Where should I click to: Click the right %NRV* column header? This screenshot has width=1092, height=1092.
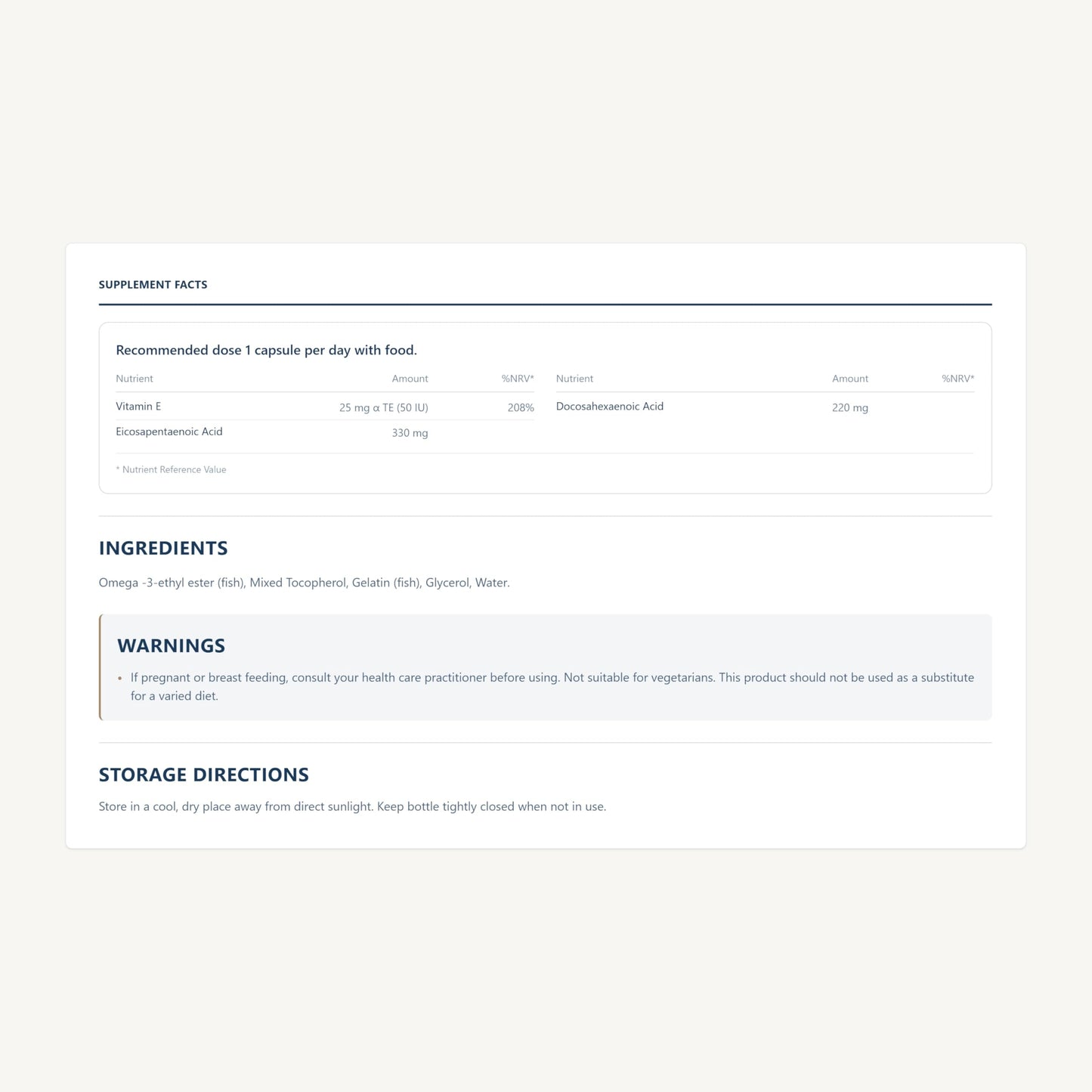click(957, 379)
